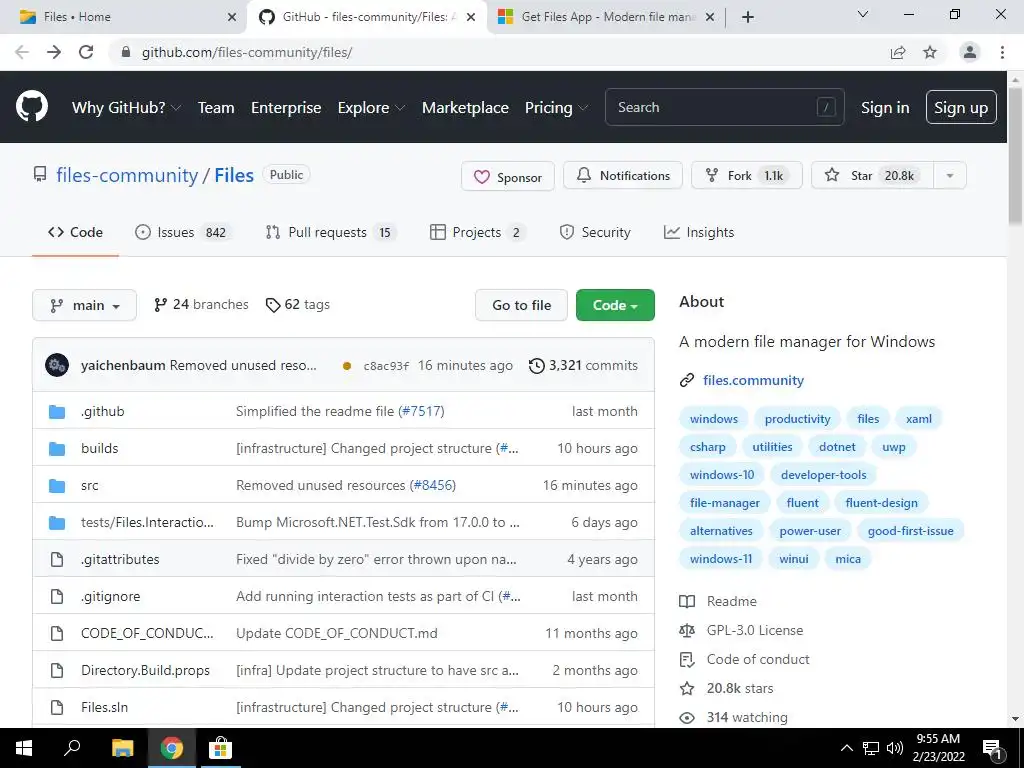Select the windows topic tag
The image size is (1024, 768).
point(714,419)
